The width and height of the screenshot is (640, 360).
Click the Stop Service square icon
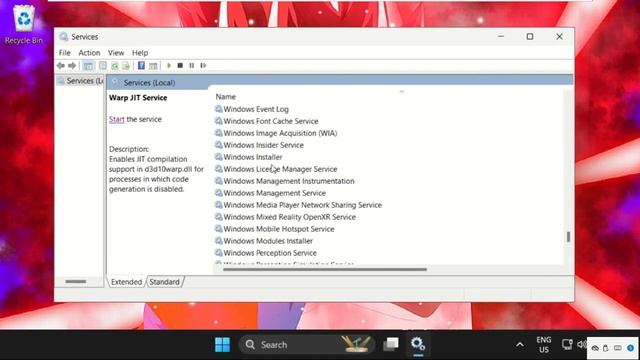(180, 65)
